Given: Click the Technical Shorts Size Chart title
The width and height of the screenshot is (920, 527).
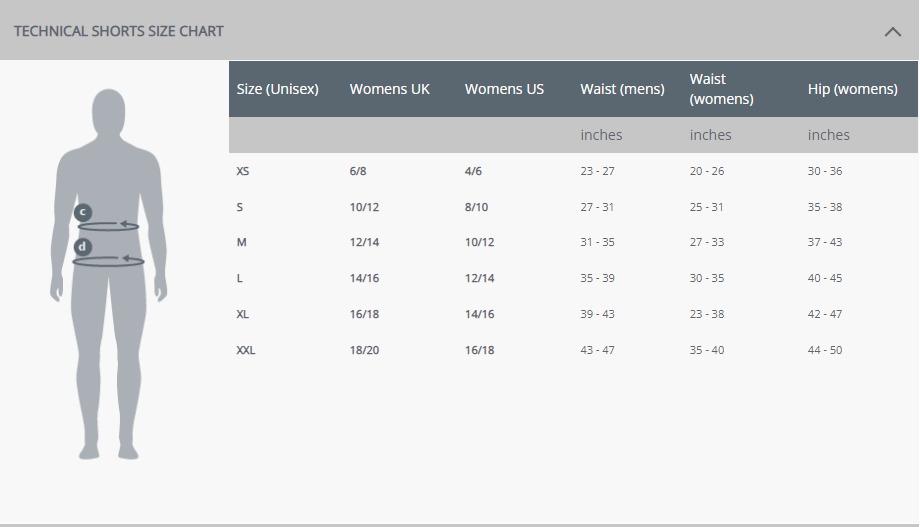Looking at the screenshot, I should (x=119, y=31).
